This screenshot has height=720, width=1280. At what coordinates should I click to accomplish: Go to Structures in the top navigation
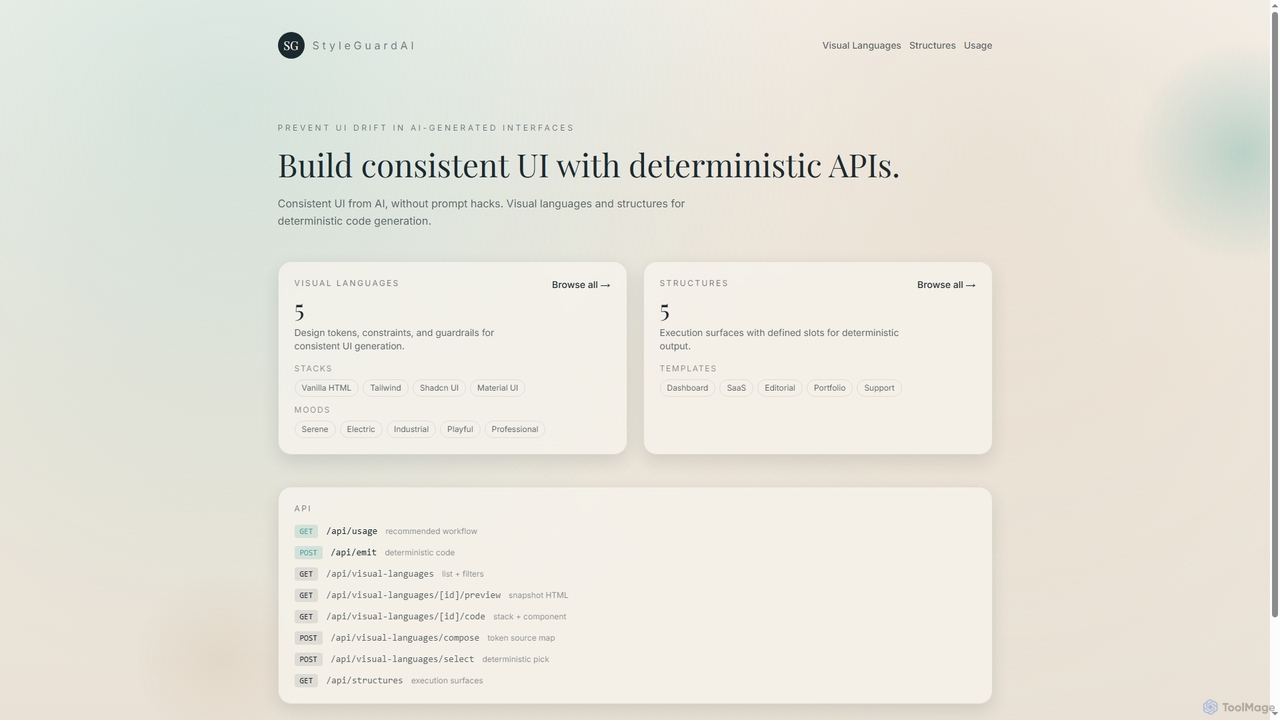[932, 46]
